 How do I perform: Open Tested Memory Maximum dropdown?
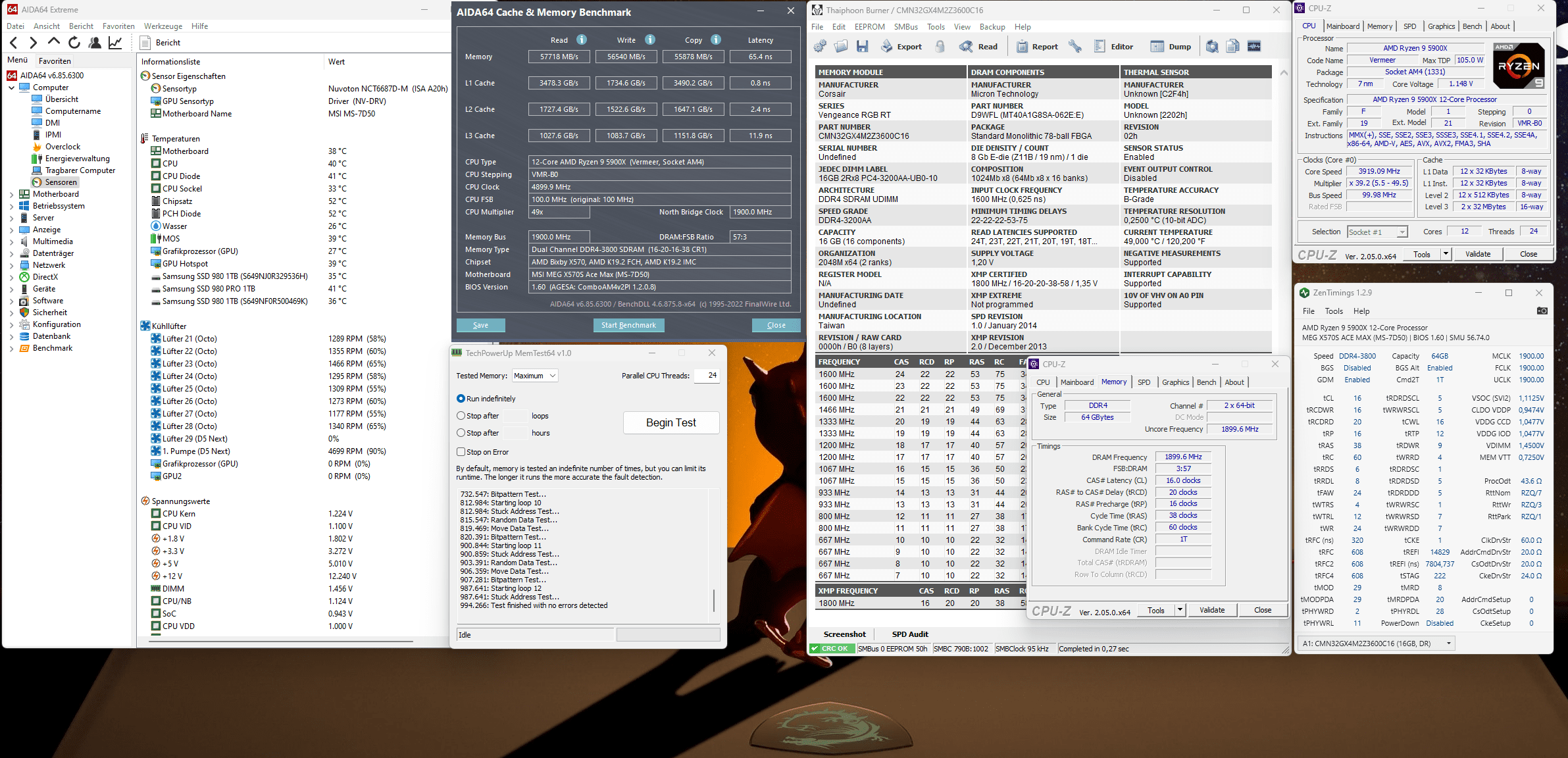[535, 376]
